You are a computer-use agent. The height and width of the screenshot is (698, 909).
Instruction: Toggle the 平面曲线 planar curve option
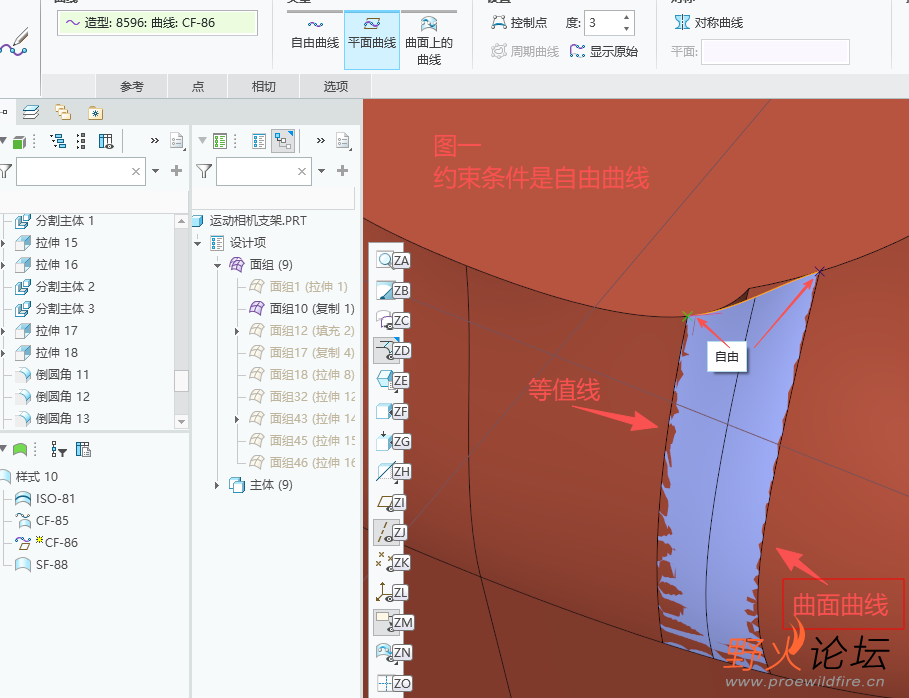(x=372, y=39)
